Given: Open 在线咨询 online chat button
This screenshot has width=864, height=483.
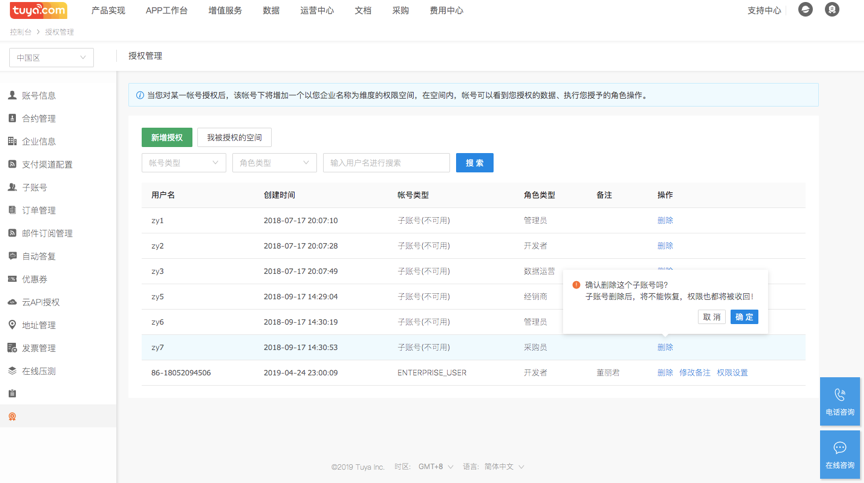Looking at the screenshot, I should pyautogui.click(x=840, y=455).
